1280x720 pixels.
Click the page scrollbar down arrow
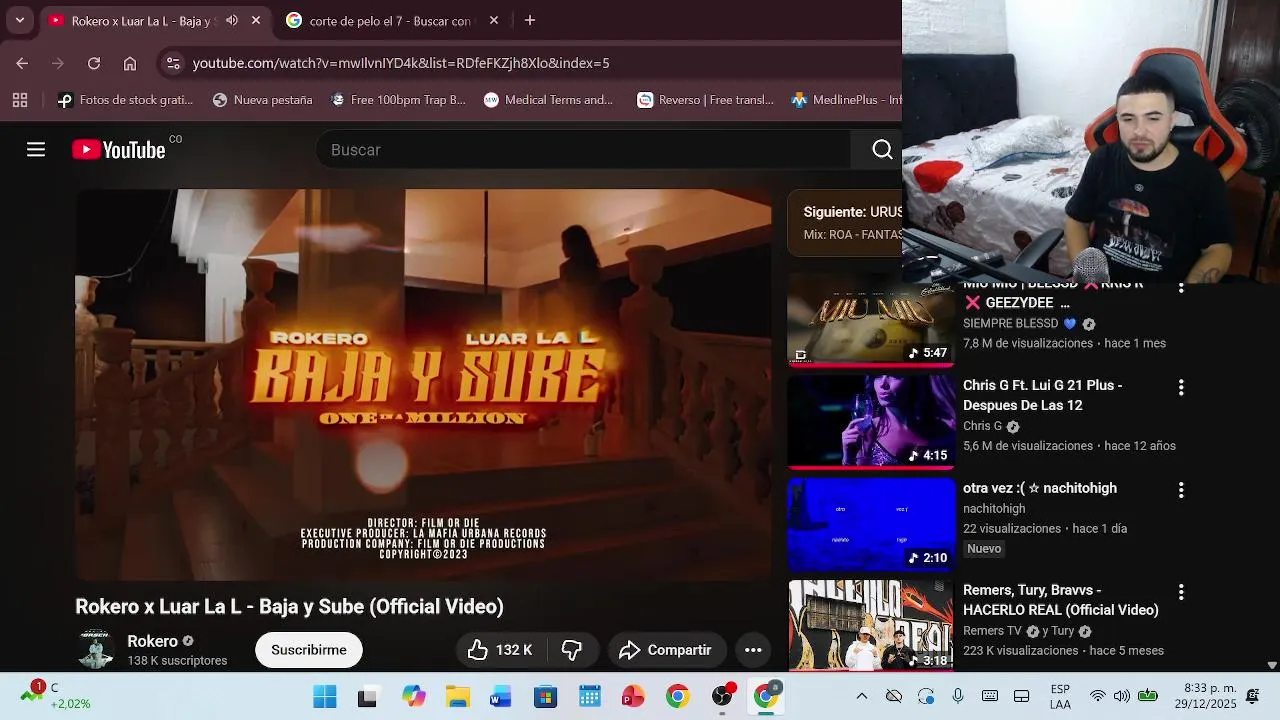pyautogui.click(x=1272, y=665)
